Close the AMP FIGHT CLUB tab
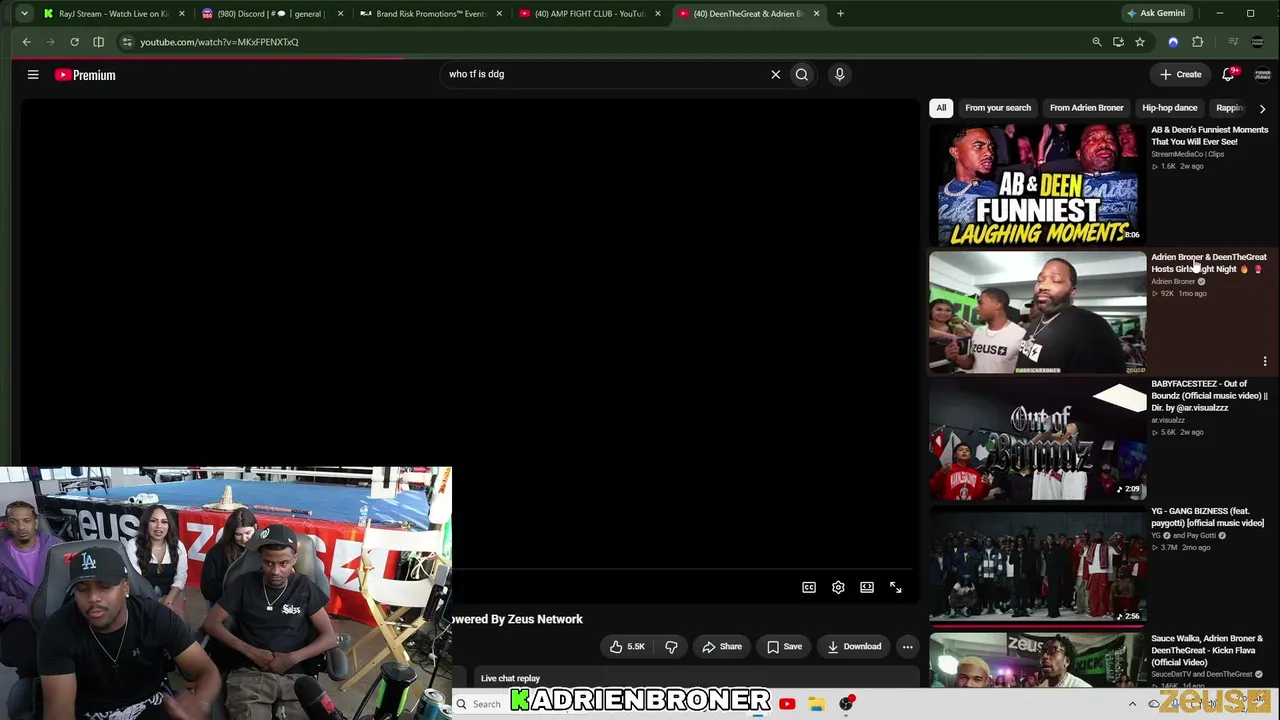This screenshot has height=720, width=1280. [657, 14]
